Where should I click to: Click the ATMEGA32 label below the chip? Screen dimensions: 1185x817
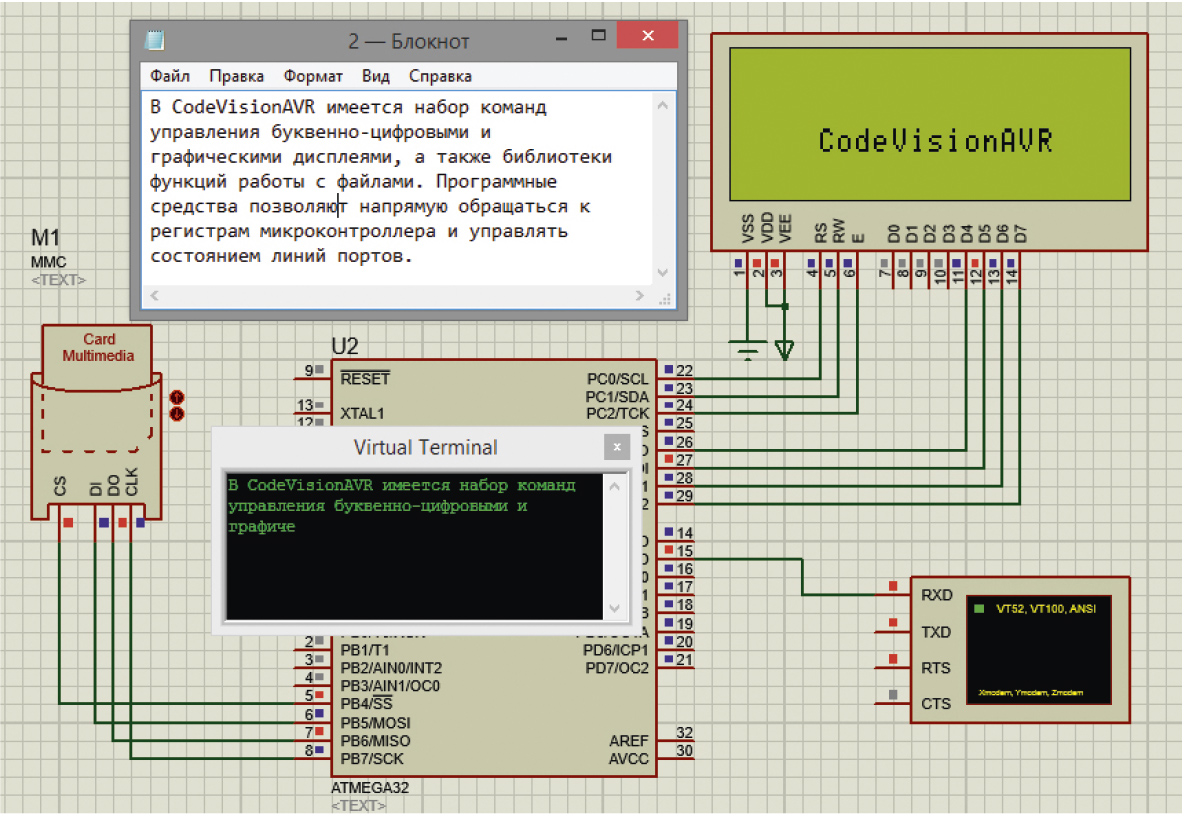(x=370, y=788)
